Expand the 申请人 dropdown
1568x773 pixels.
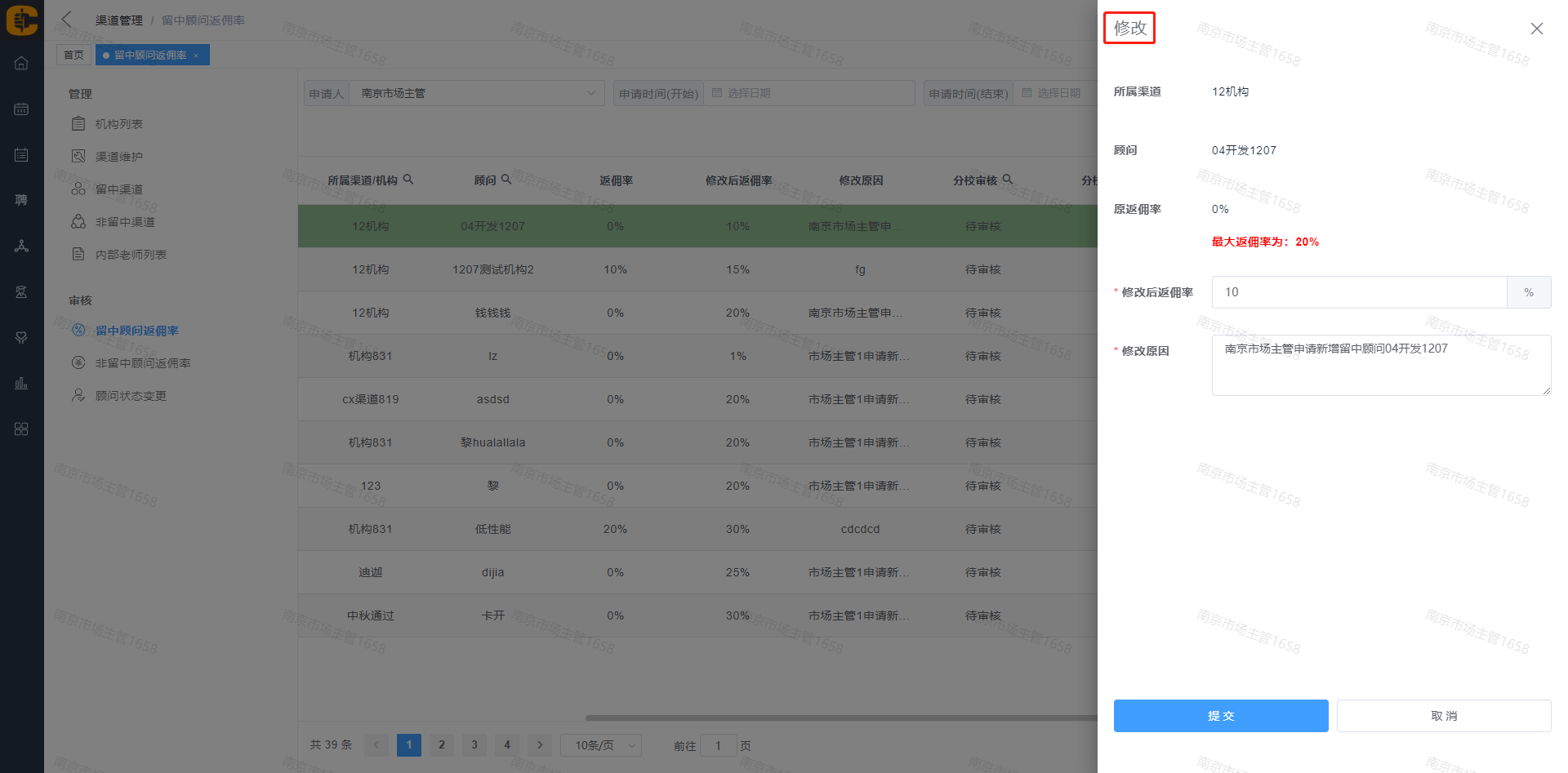pyautogui.click(x=590, y=93)
